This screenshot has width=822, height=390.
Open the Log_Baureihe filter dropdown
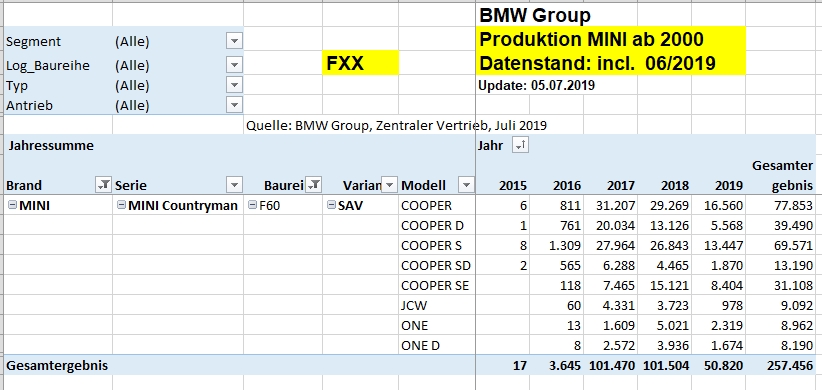point(234,65)
